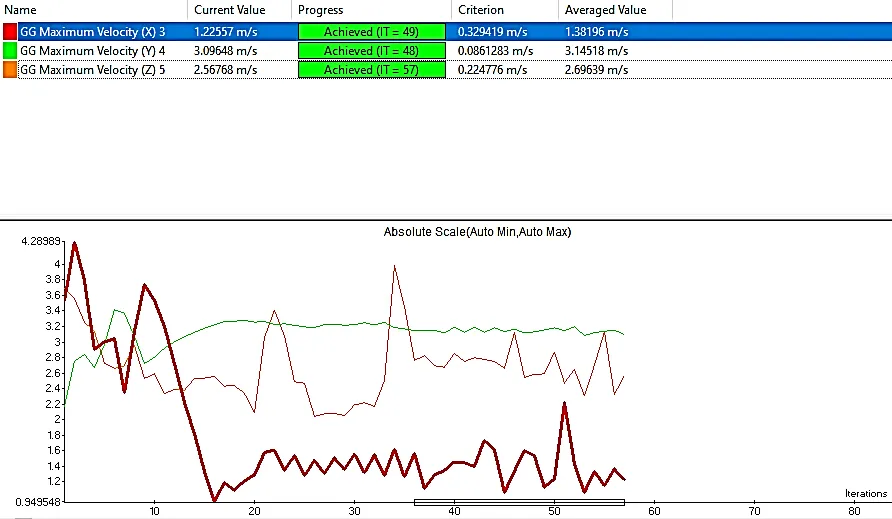892x519 pixels.
Task: Click the Achieved (IT = 49) progress bar
Action: (x=371, y=32)
